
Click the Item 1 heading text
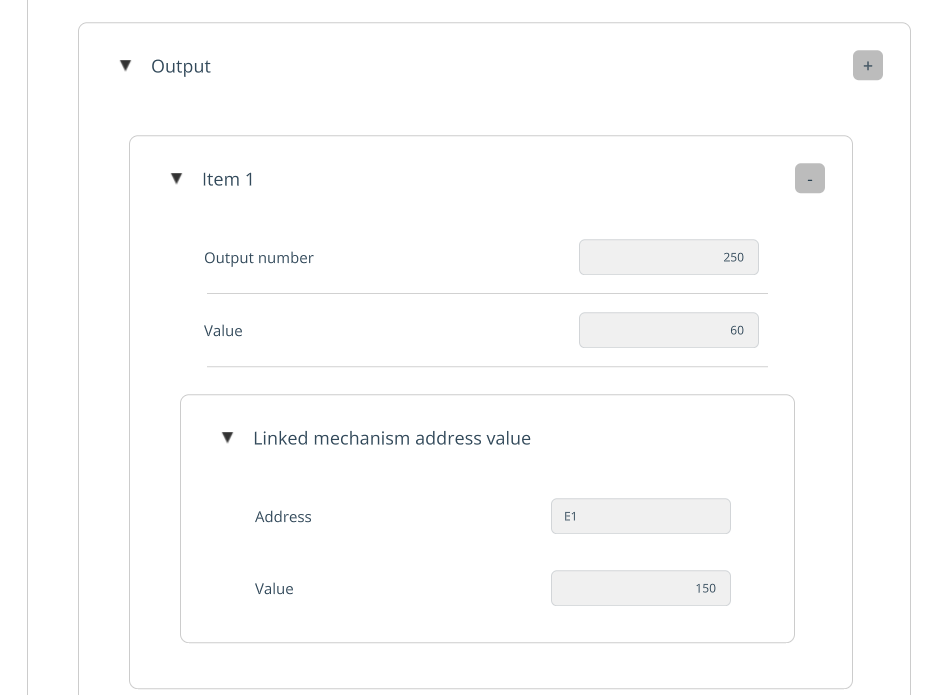click(228, 179)
